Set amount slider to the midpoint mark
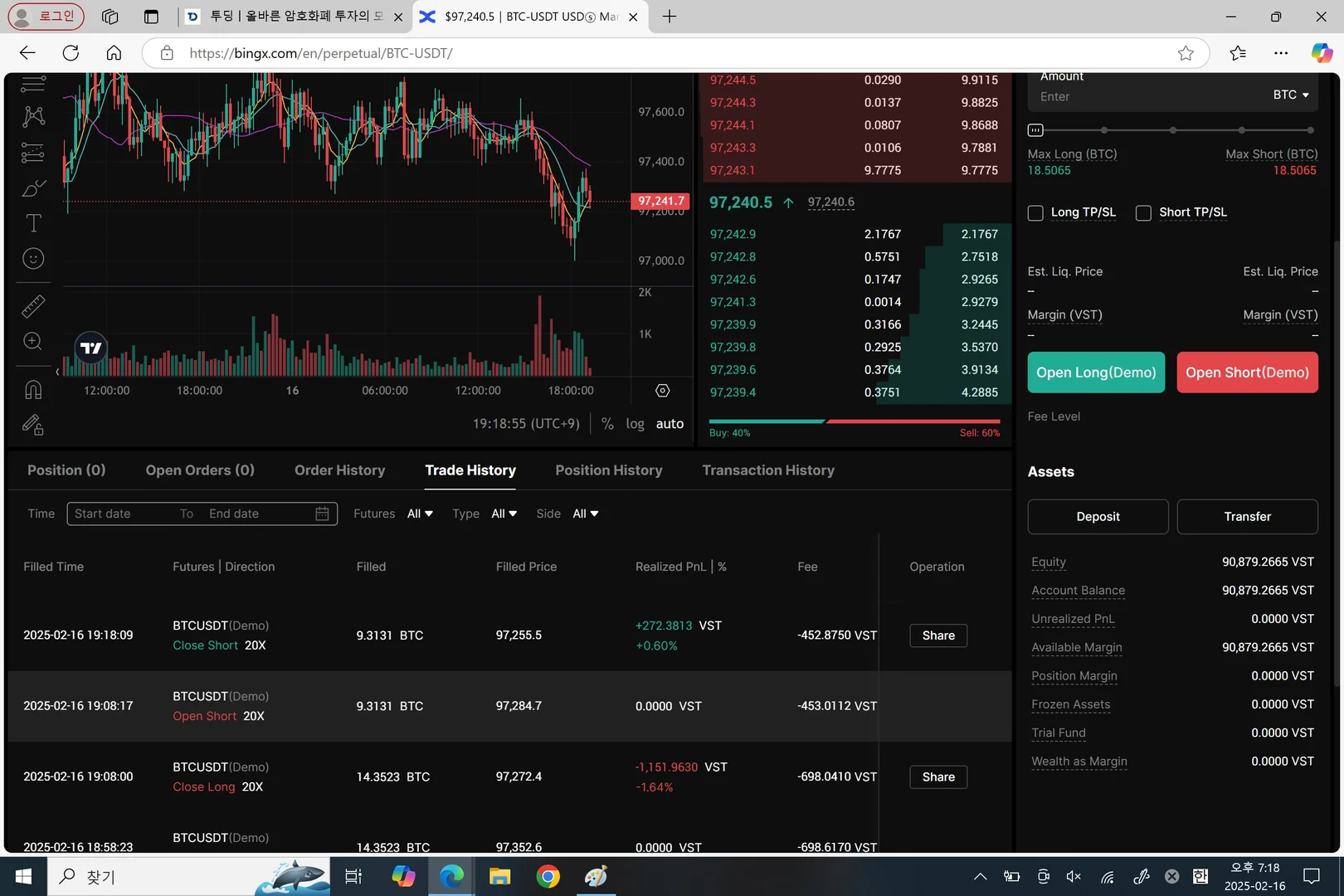 (1173, 130)
